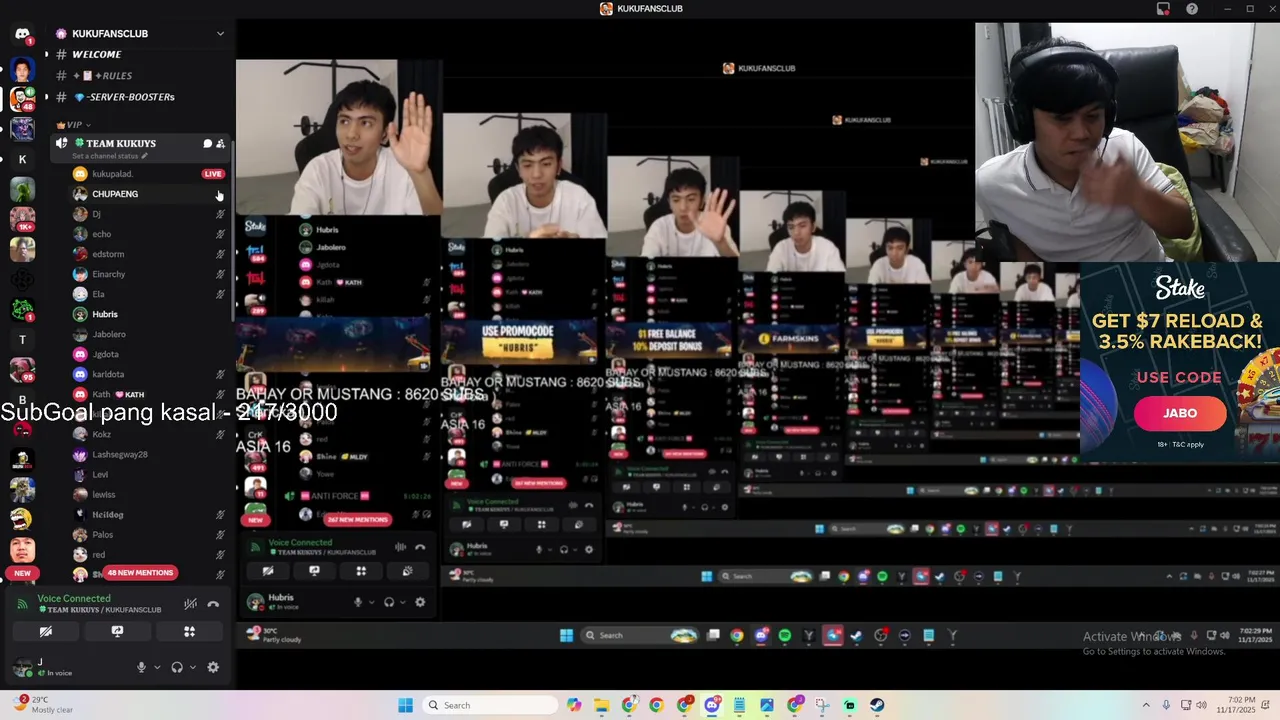Open the server icon with the 95 badge

[x=22, y=370]
